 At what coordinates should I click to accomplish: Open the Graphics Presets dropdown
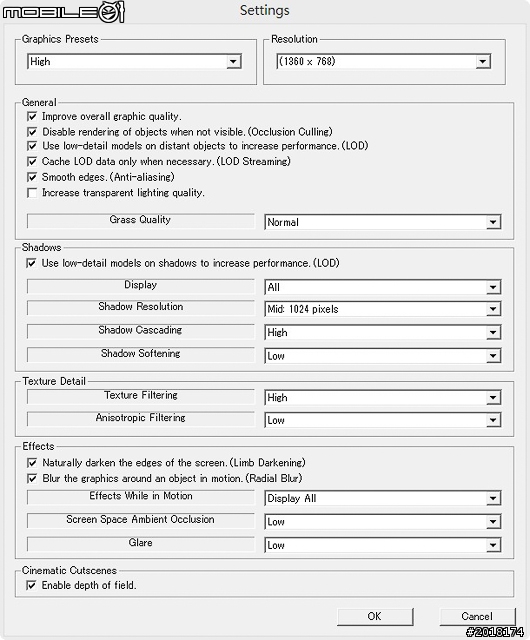pyautogui.click(x=135, y=62)
